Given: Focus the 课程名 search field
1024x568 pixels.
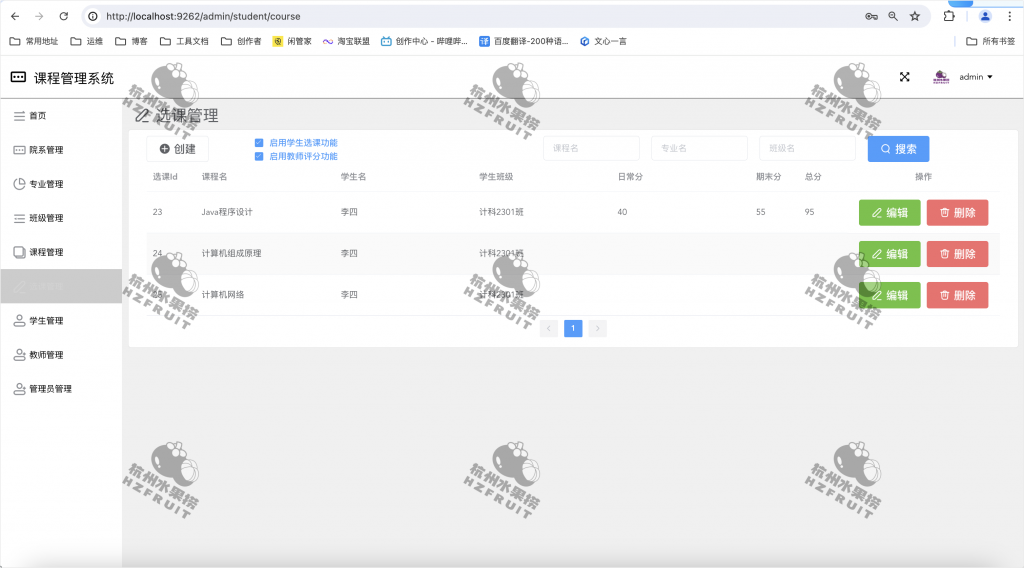Looking at the screenshot, I should click(x=591, y=148).
